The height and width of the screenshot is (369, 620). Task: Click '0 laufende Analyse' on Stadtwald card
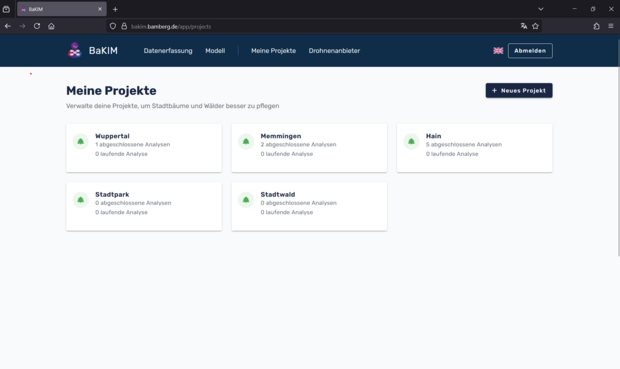tap(287, 212)
